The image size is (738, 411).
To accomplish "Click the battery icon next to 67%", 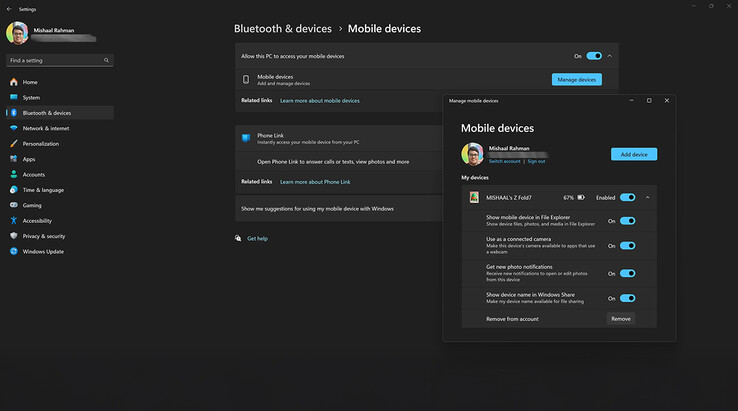I will (x=581, y=198).
